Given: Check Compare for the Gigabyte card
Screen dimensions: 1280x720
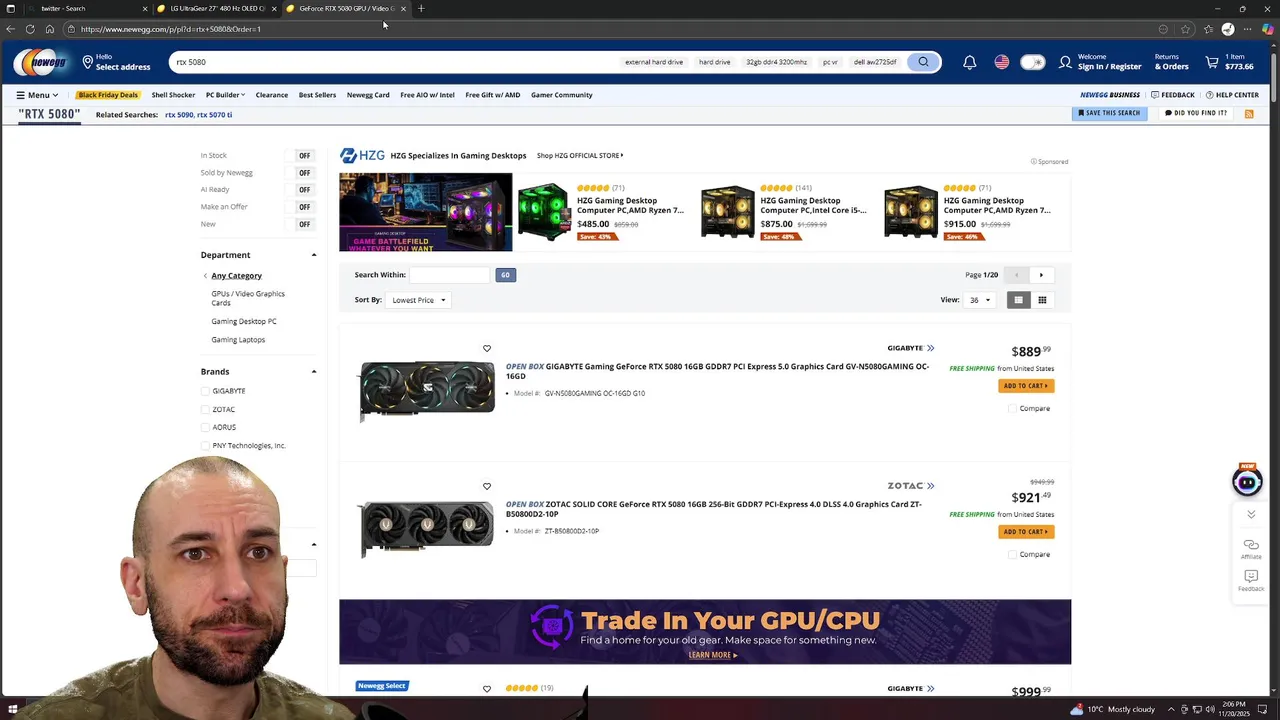Looking at the screenshot, I should tap(1012, 408).
